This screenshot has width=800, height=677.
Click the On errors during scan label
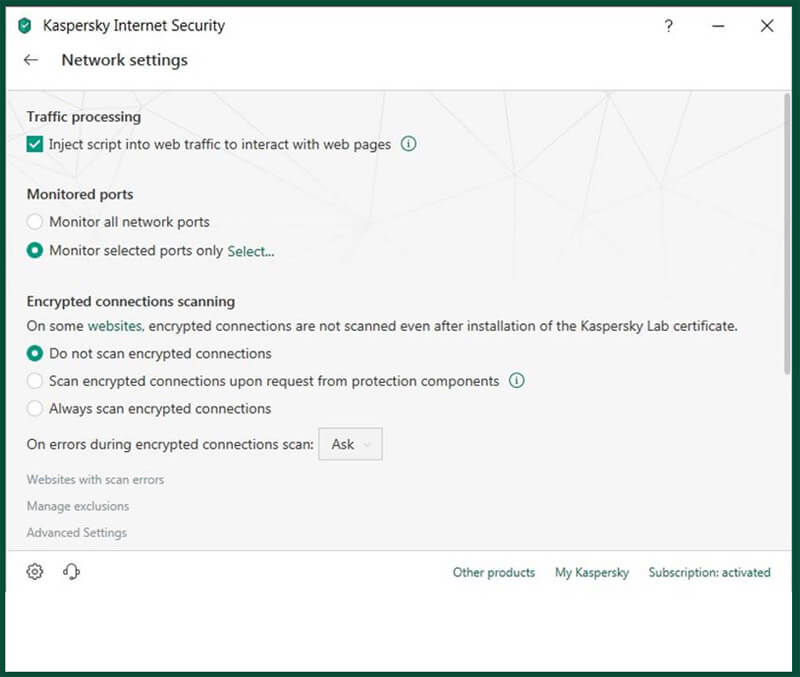pos(170,444)
